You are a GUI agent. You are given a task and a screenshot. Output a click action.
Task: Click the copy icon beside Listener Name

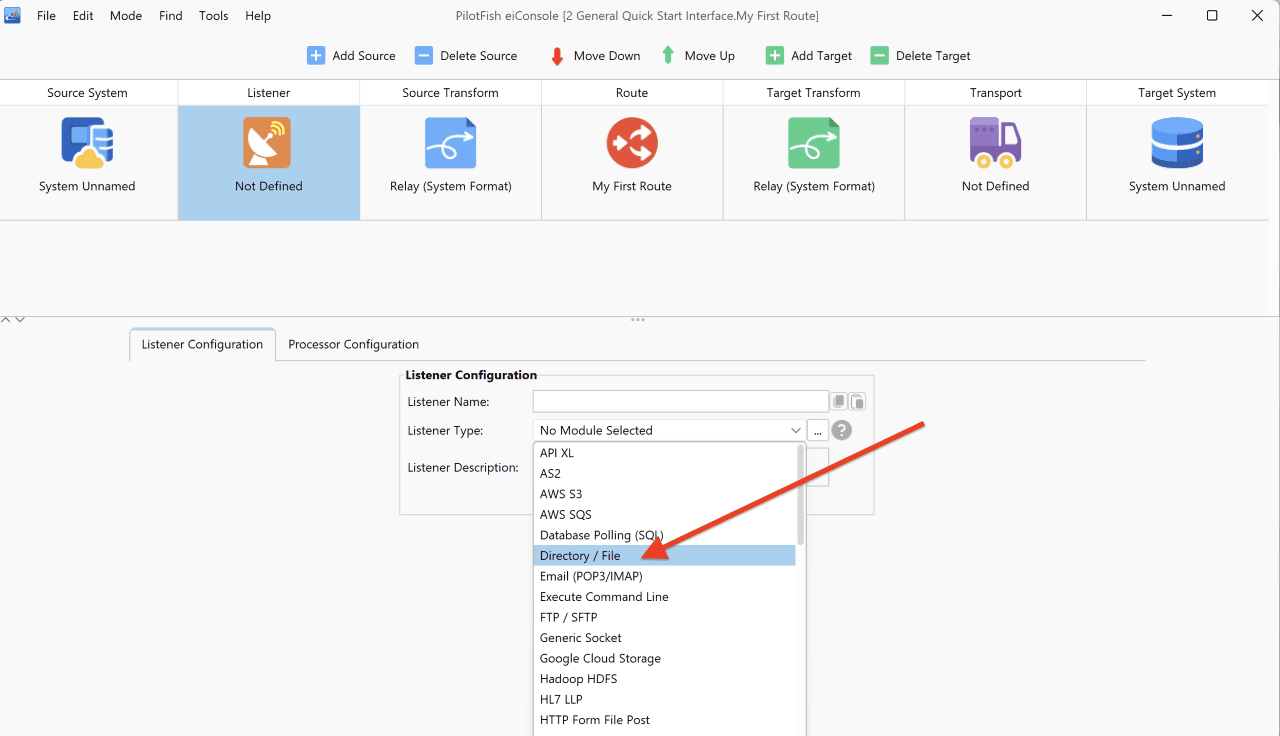840,402
